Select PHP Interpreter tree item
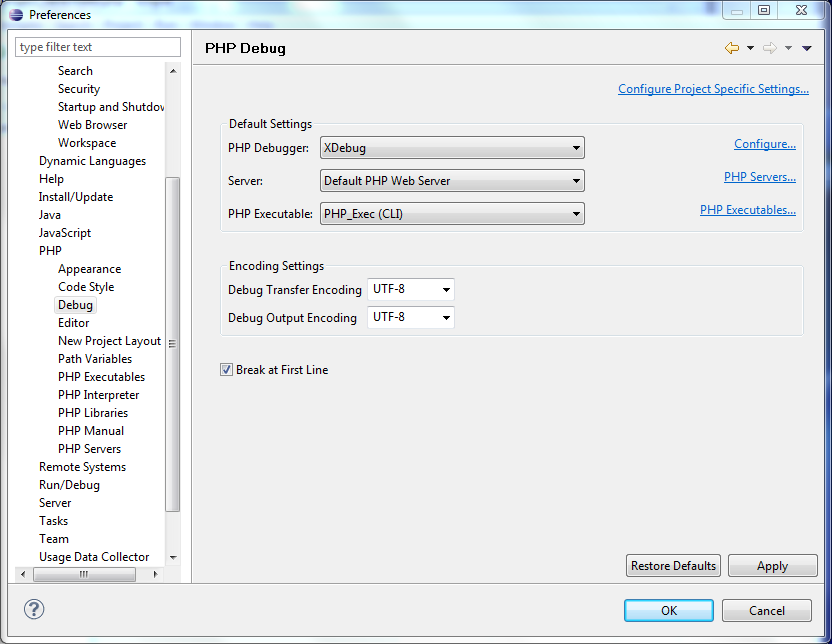Screen dimensions: 832x644 [x=99, y=395]
